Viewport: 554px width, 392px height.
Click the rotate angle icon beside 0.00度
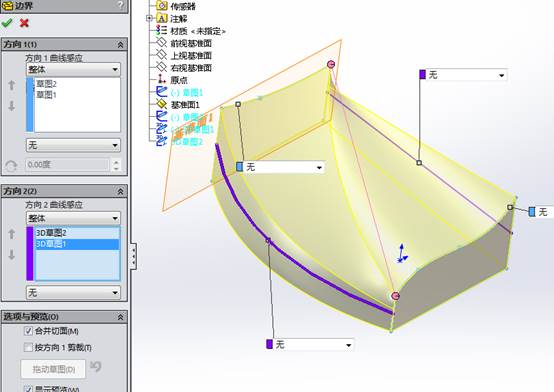pos(11,165)
